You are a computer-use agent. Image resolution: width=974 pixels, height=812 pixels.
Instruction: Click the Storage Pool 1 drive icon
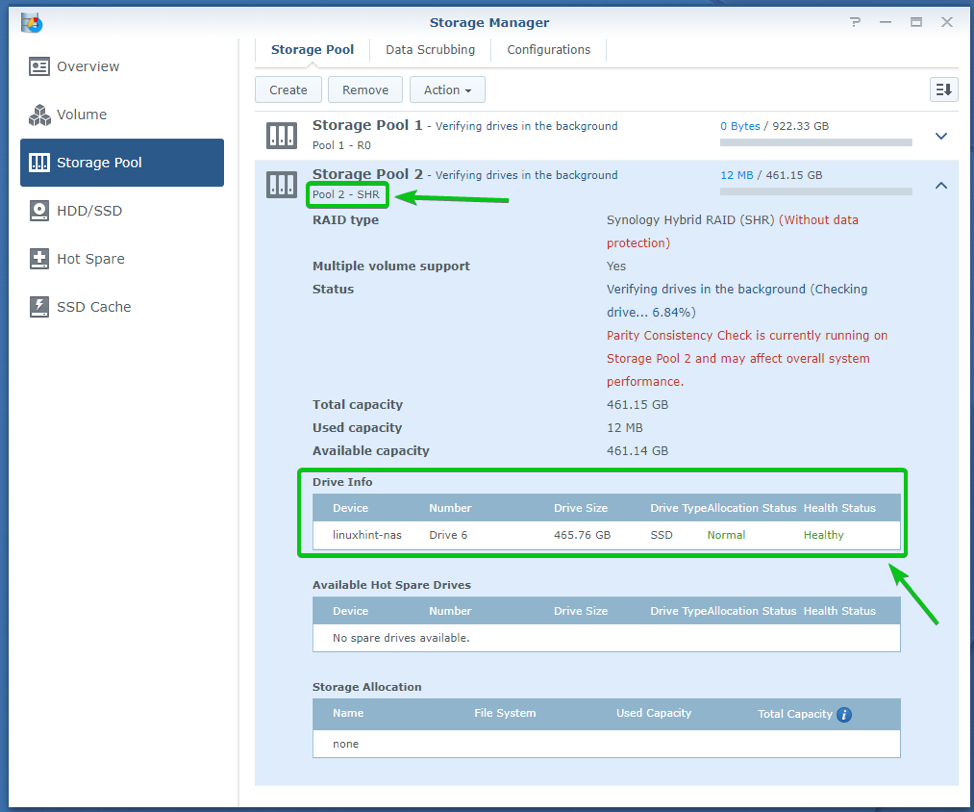tap(281, 135)
